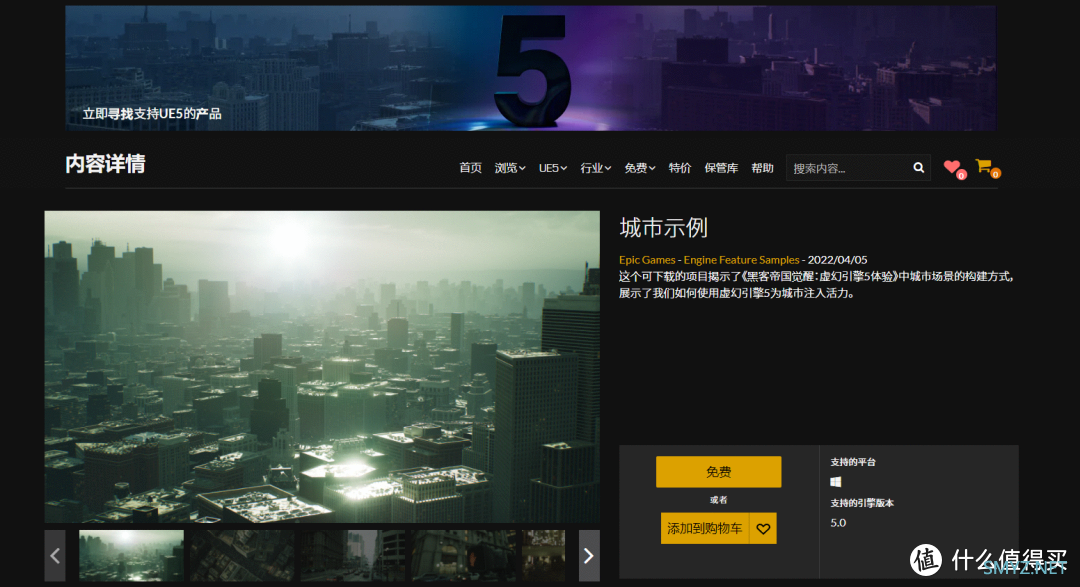Viewport: 1080px width, 587px height.
Task: Expand the 浏览 dropdown menu
Action: 510,168
